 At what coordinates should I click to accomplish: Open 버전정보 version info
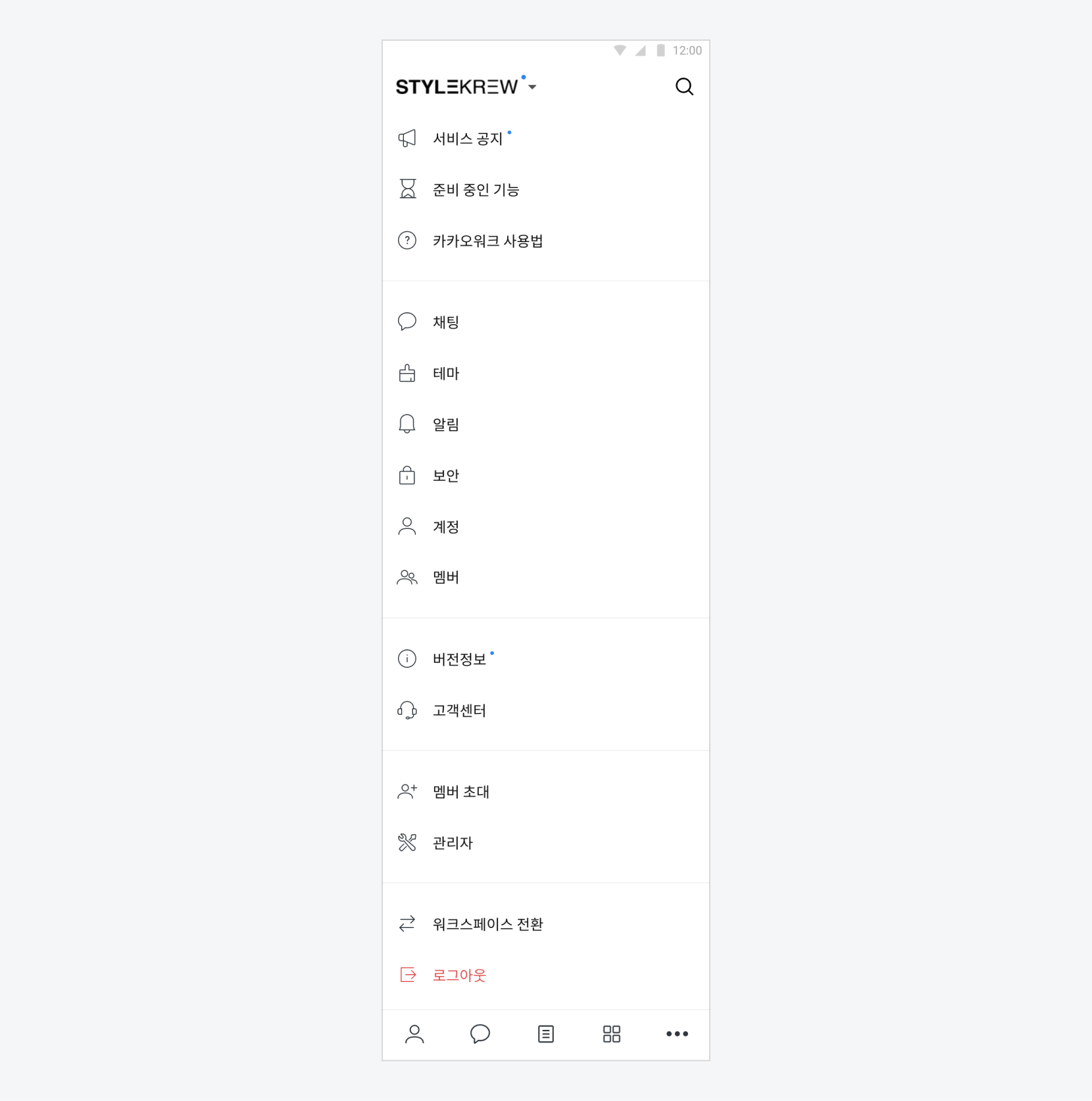pyautogui.click(x=459, y=659)
